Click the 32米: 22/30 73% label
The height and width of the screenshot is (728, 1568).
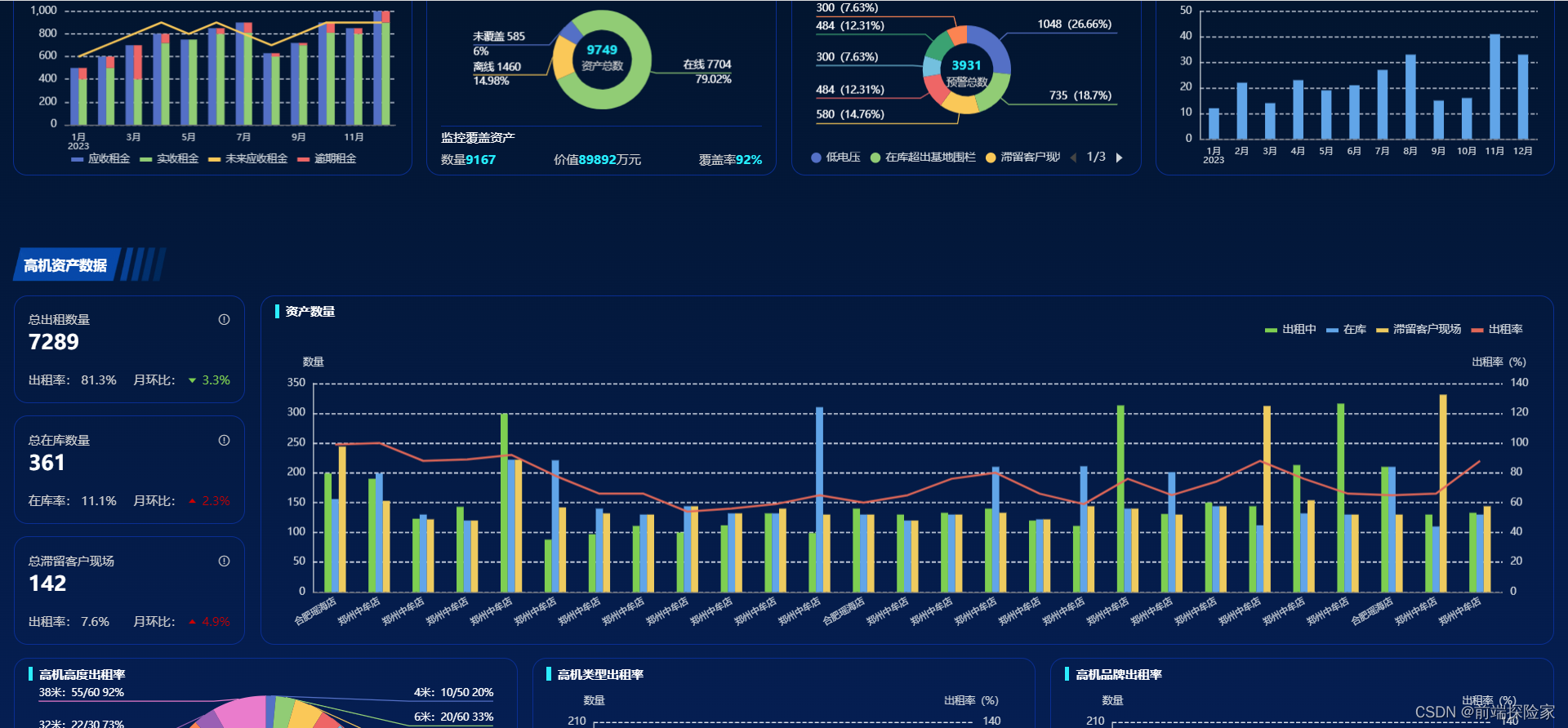pos(82,723)
